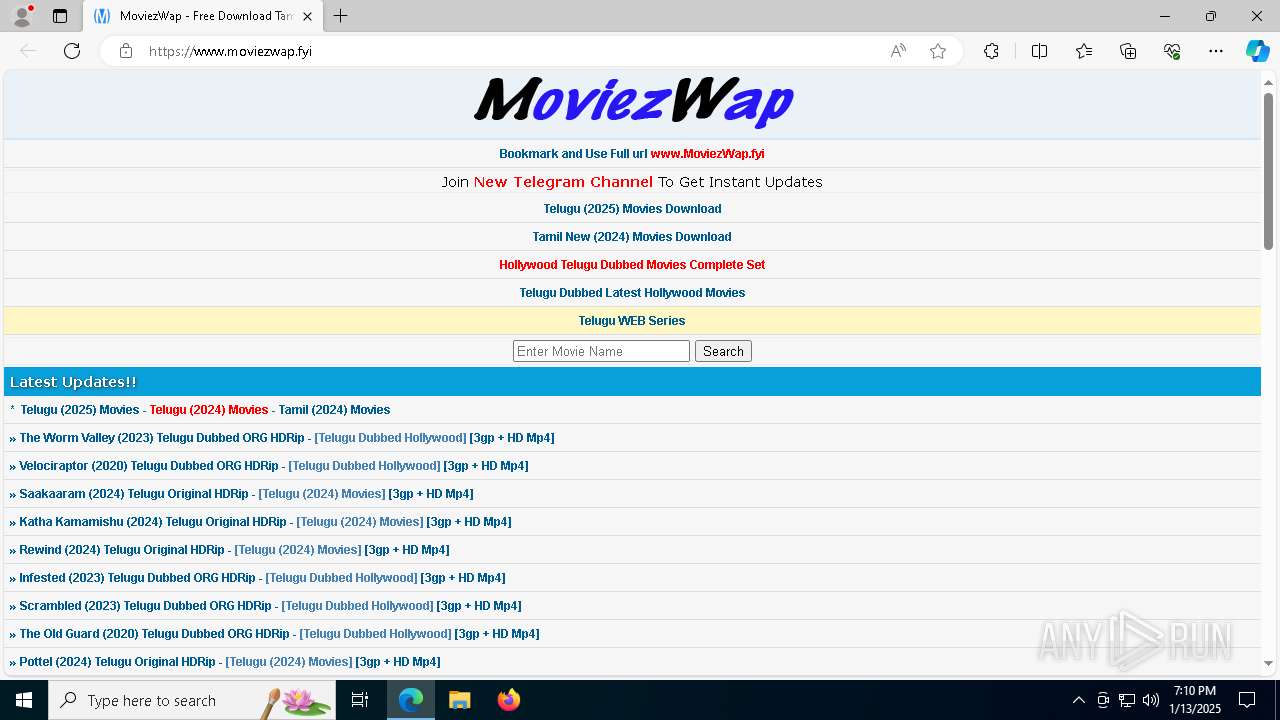Viewport: 1280px width, 720px height.
Task: Open www.MoviezWap.fyi bookmark link
Action: (707, 154)
